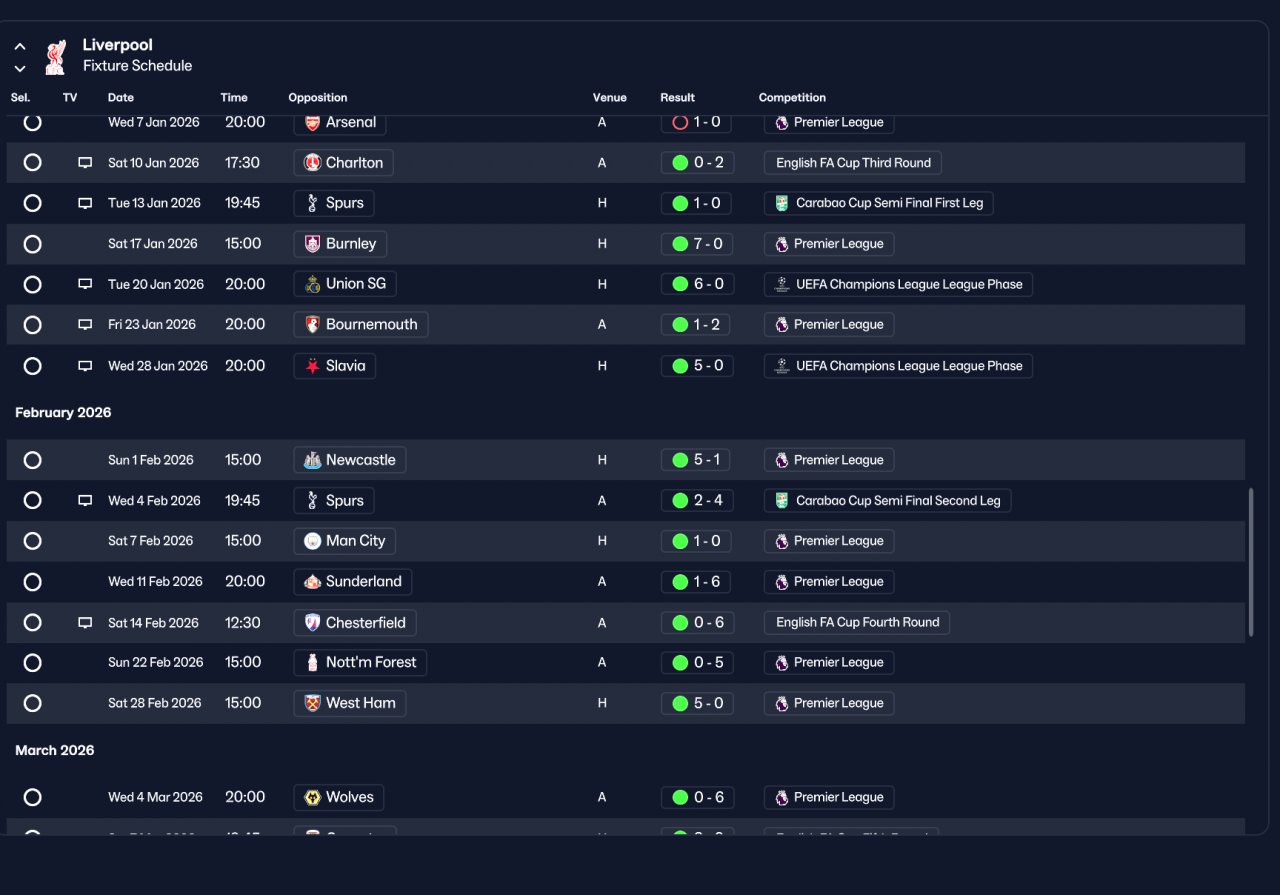Image resolution: width=1280 pixels, height=895 pixels.
Task: Expand panel with the down chevron
Action: pos(20,69)
